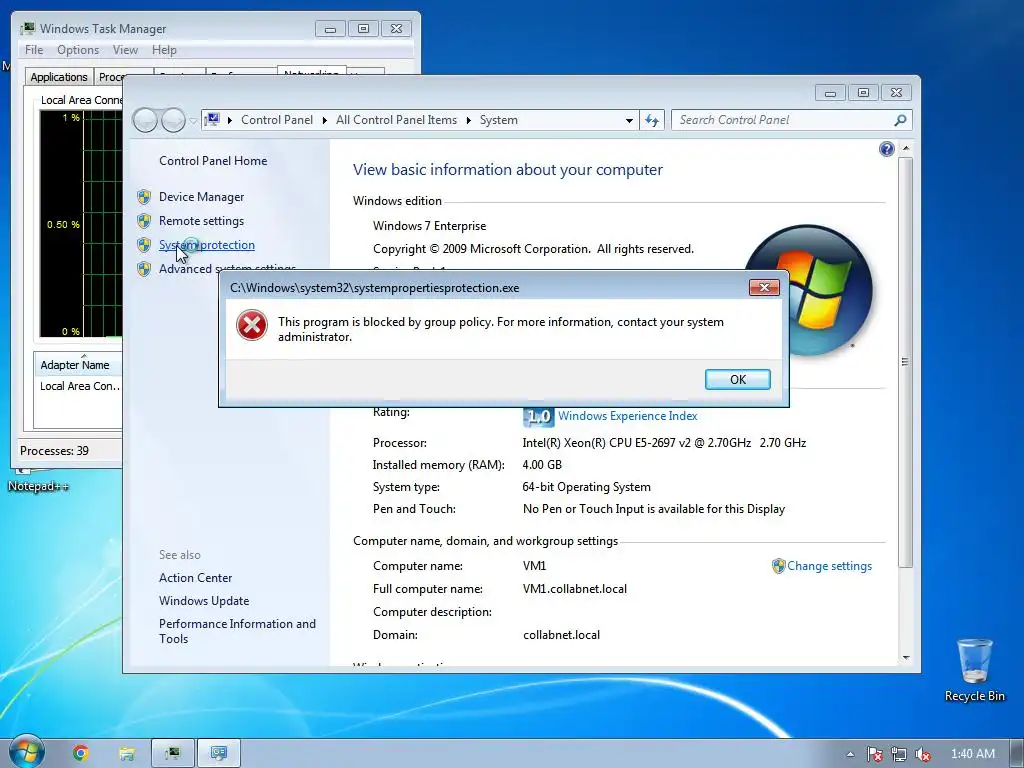Click the System window vertical scrollbar thumb
1024x768 pixels.
905,362
